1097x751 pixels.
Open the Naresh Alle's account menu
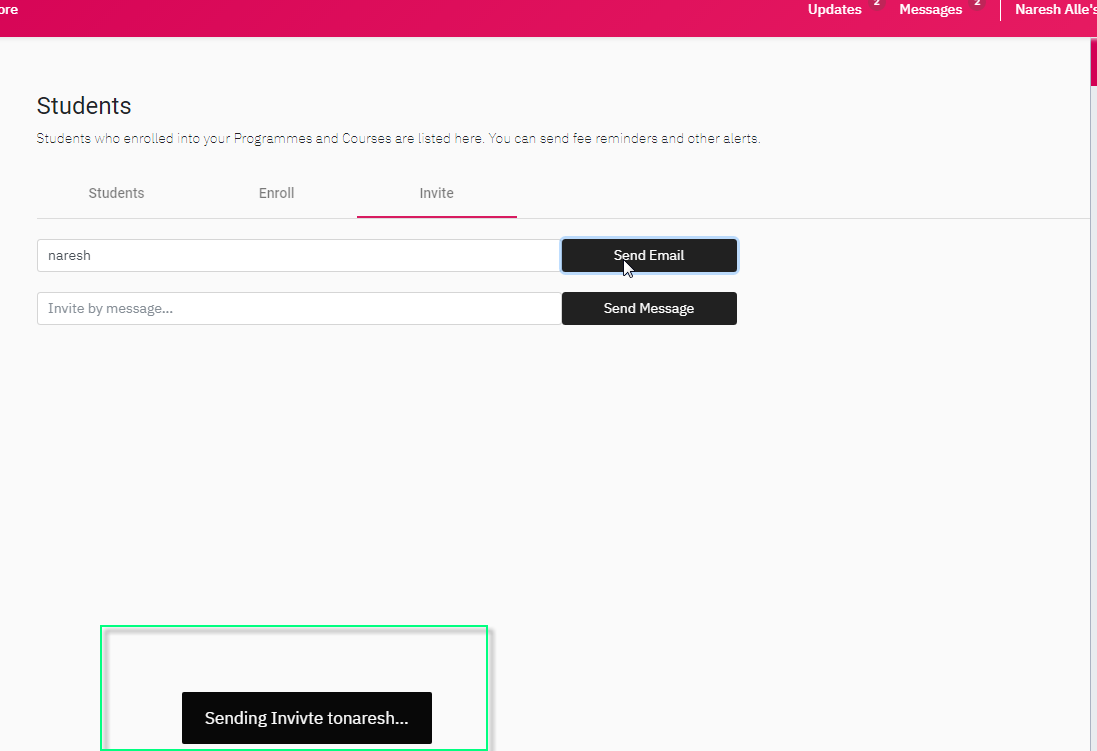(1056, 10)
